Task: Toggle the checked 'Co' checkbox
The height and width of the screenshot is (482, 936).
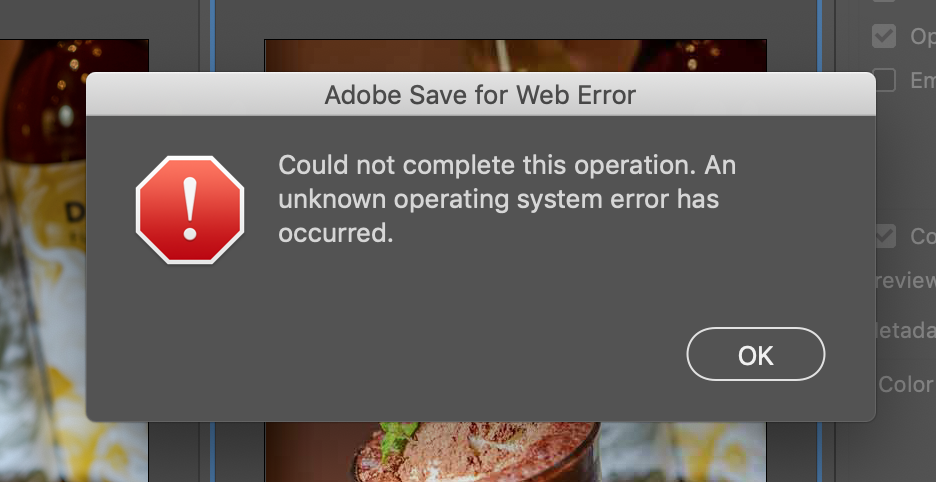Action: pyautogui.click(x=886, y=236)
